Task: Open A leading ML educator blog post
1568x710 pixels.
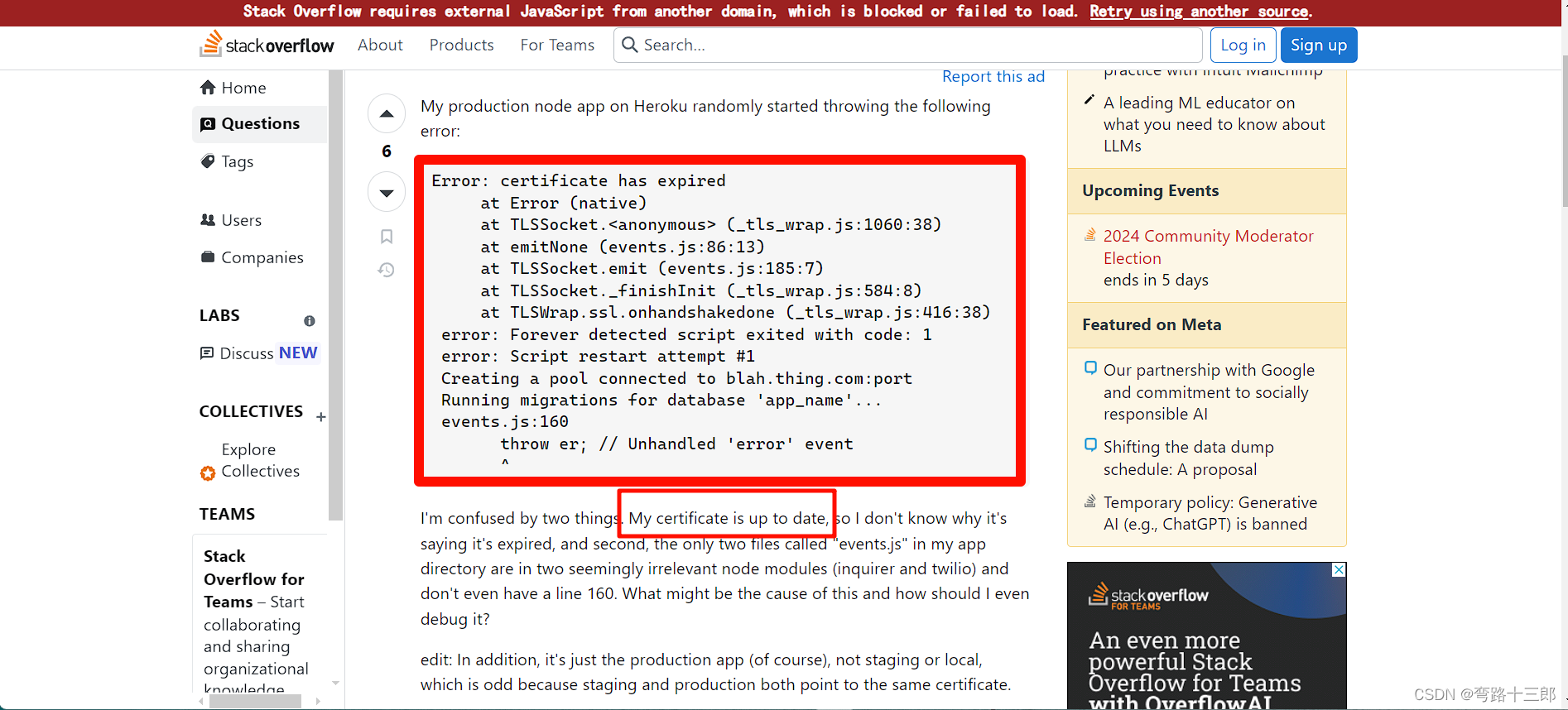Action: point(1214,124)
